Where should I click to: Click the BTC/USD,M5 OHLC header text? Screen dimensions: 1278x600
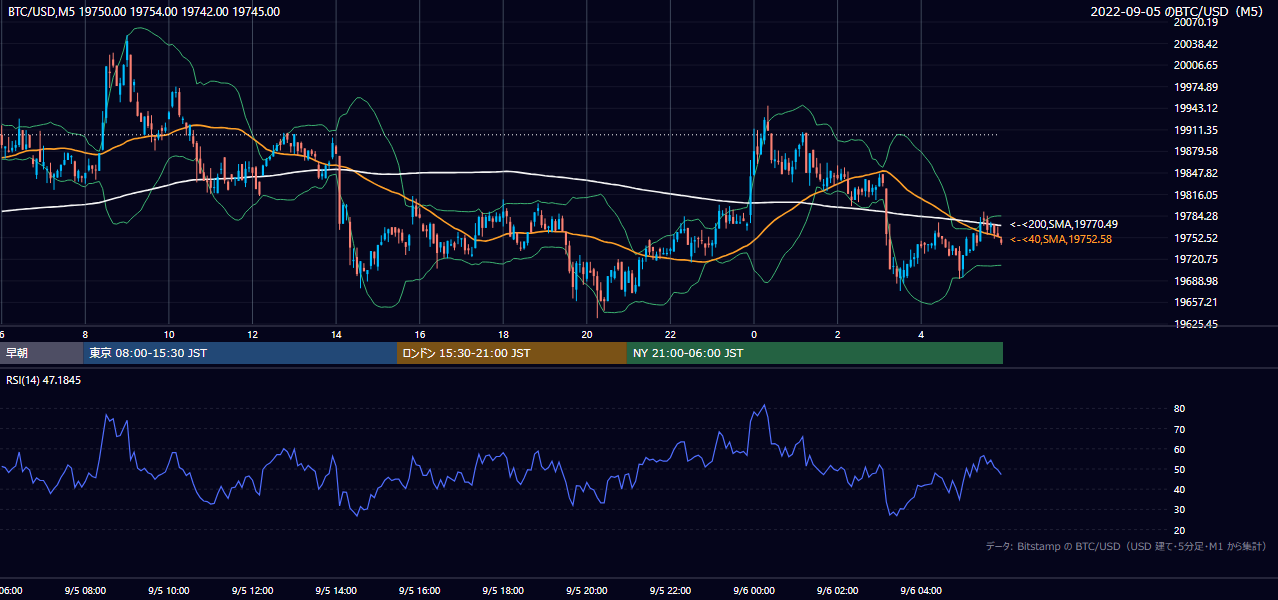[144, 12]
